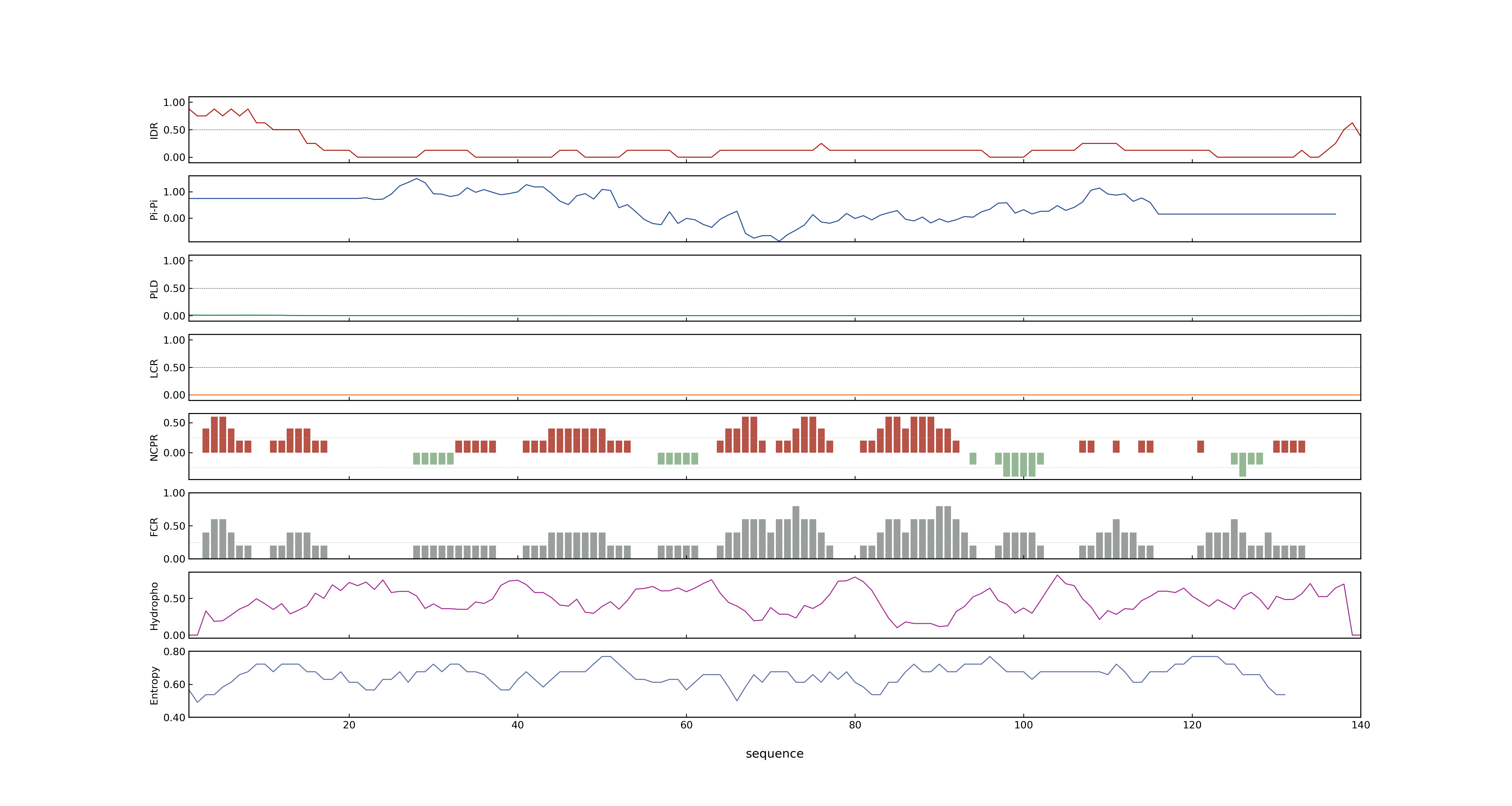Click the Entropy curve dip near position 66
The height and width of the screenshot is (806, 1512).
pos(737,700)
